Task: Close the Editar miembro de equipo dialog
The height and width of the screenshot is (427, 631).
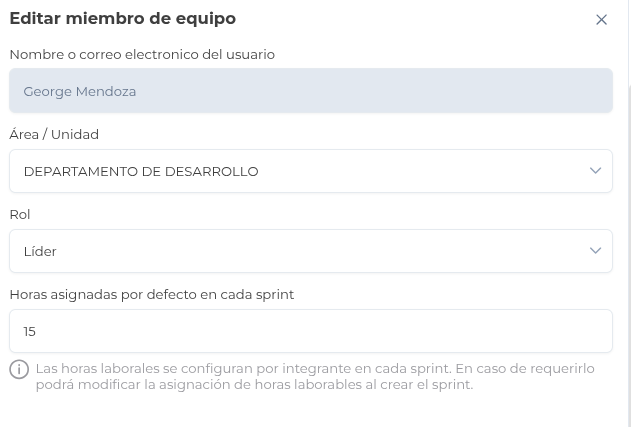Action: 601,20
